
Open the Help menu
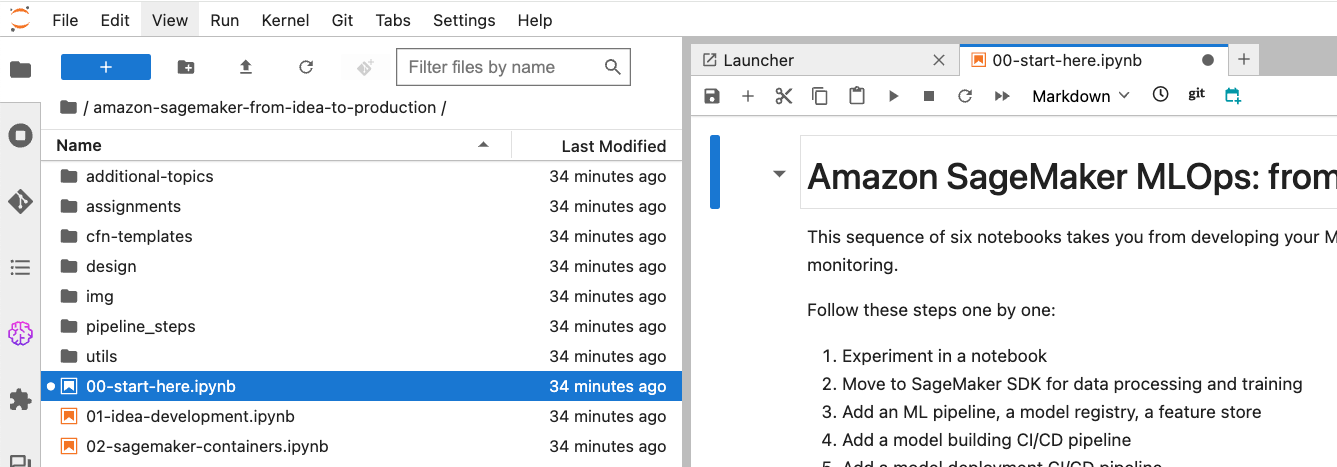tap(535, 20)
